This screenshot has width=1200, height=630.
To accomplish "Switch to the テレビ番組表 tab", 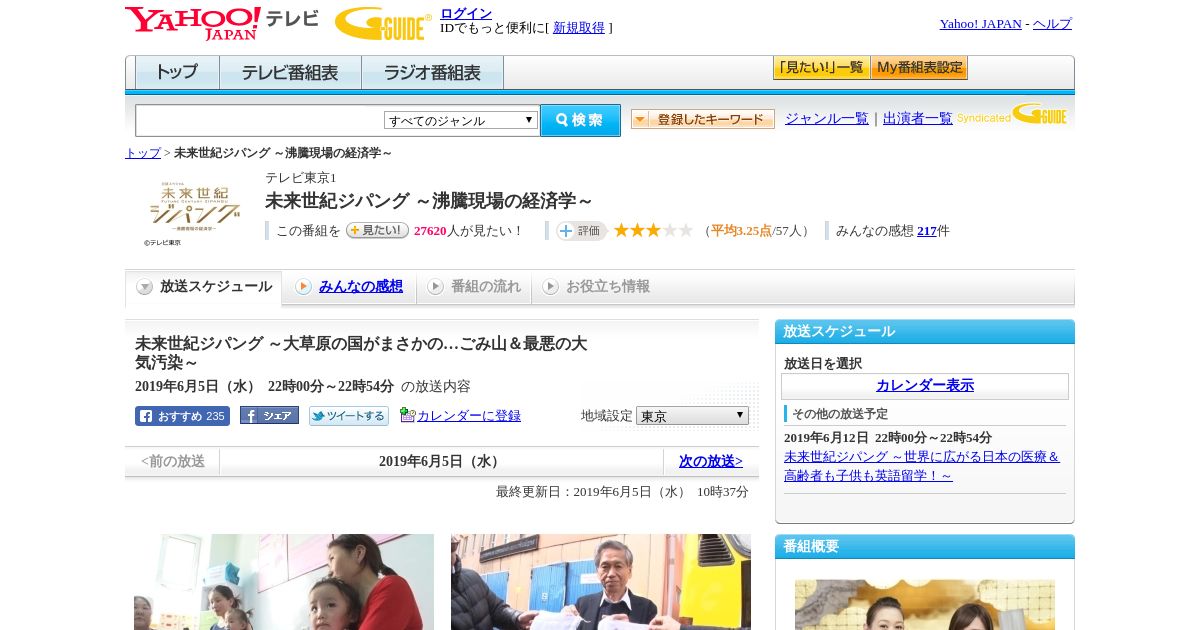I will pos(290,73).
